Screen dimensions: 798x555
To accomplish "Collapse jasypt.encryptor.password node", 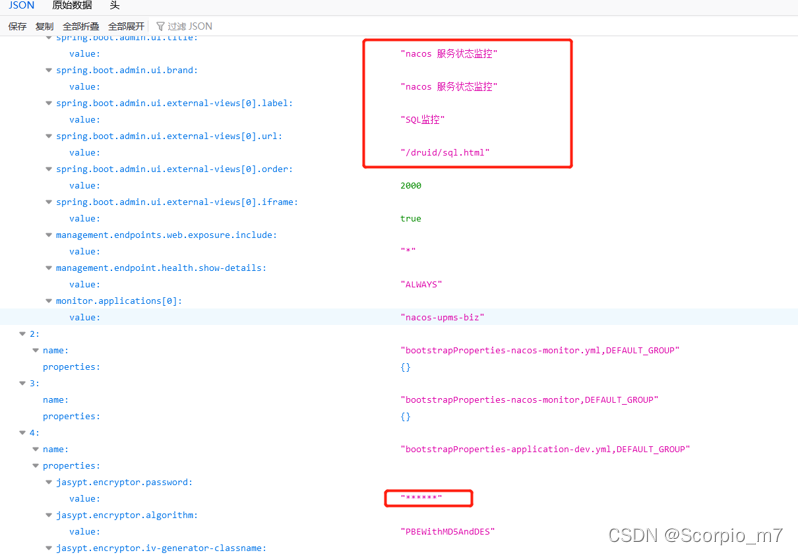I will point(49,482).
